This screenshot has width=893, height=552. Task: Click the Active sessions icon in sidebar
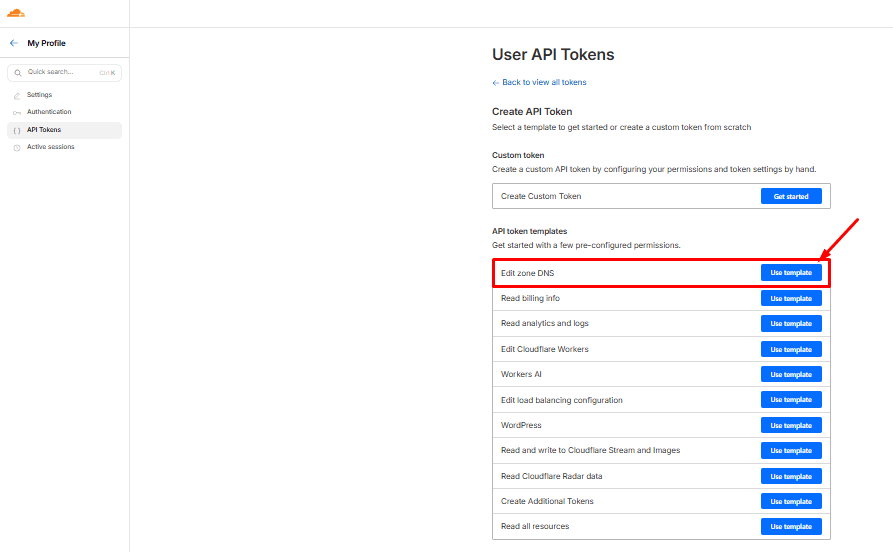pyautogui.click(x=16, y=147)
